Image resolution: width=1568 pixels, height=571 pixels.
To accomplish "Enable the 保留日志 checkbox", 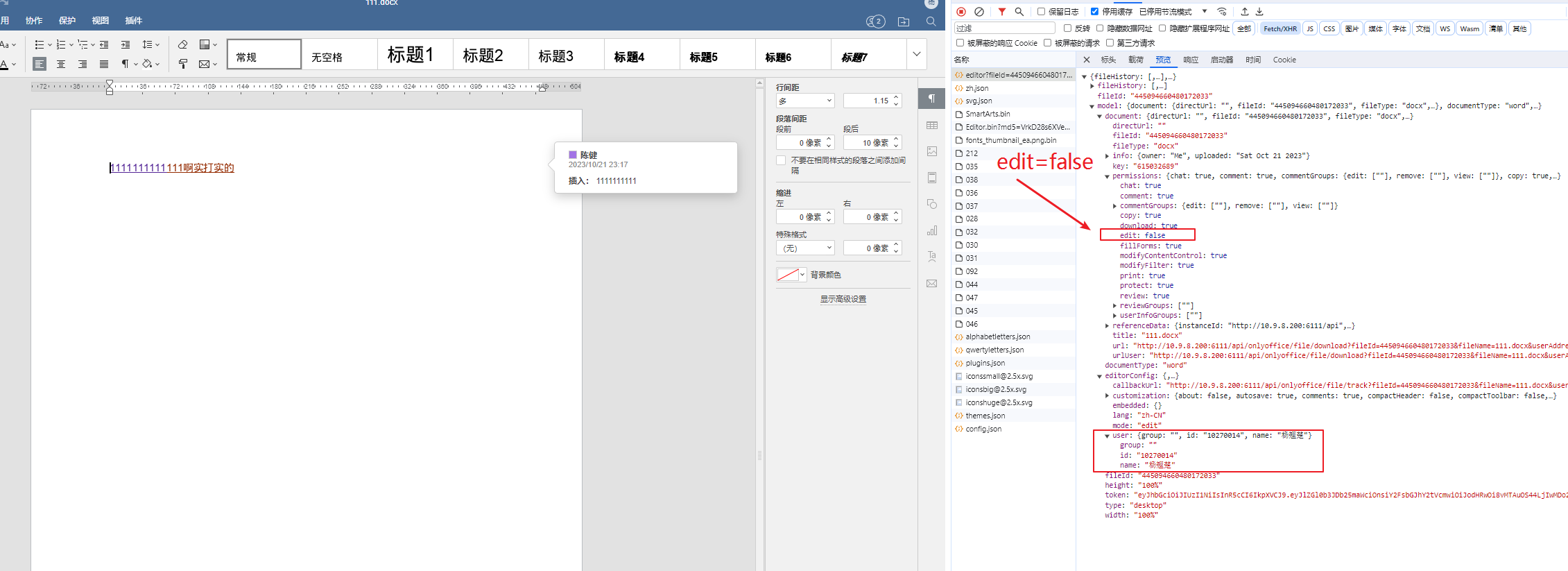I will (x=1042, y=12).
